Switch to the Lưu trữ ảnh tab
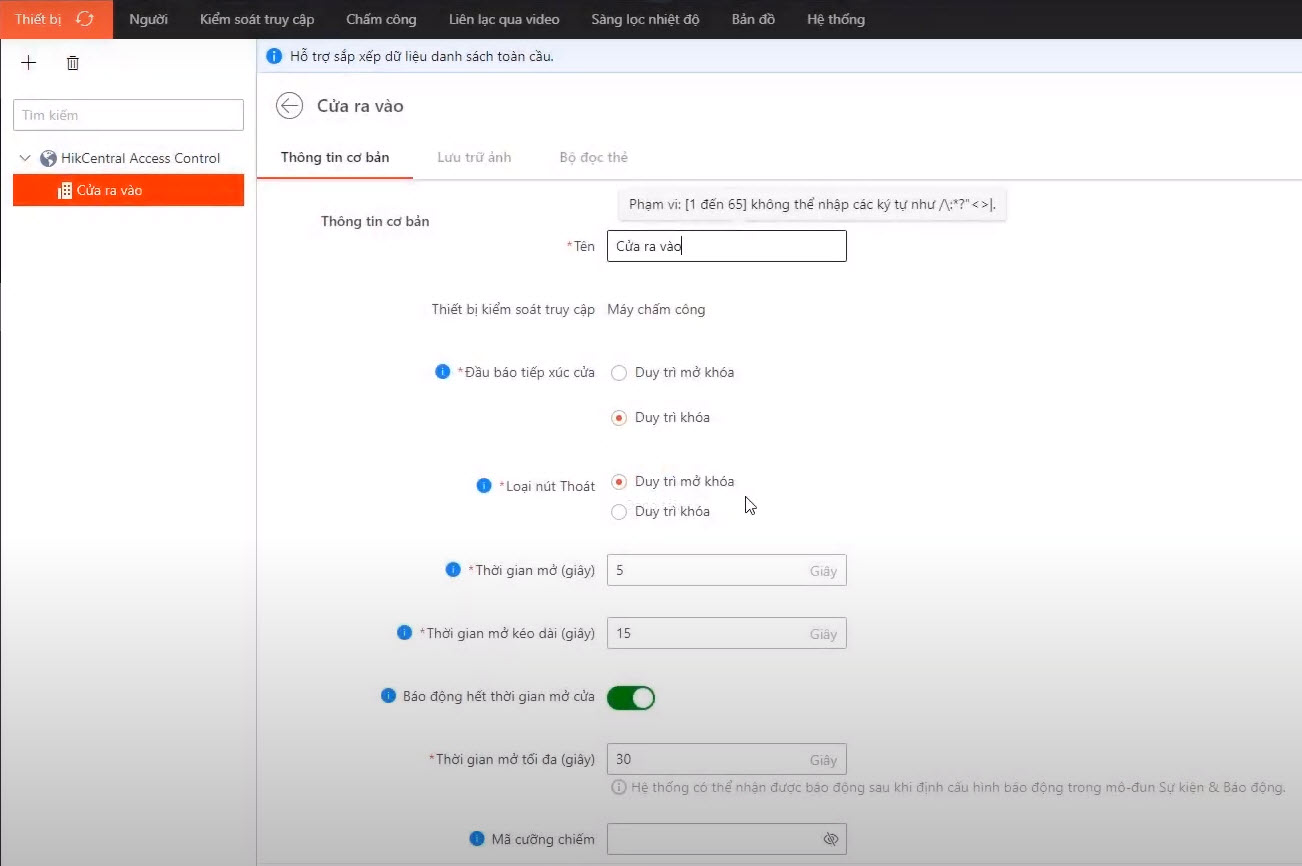The width and height of the screenshot is (1302, 866). coord(474,157)
